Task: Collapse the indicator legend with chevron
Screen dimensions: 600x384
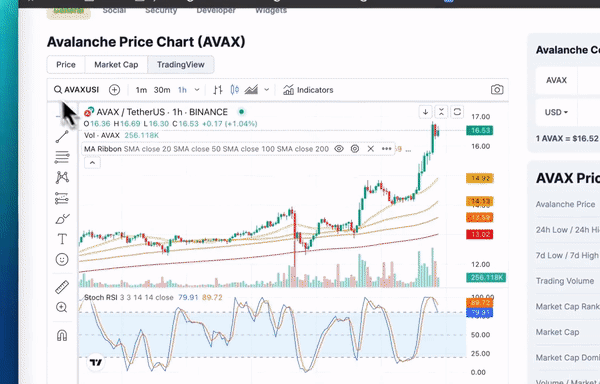Action: [92, 163]
